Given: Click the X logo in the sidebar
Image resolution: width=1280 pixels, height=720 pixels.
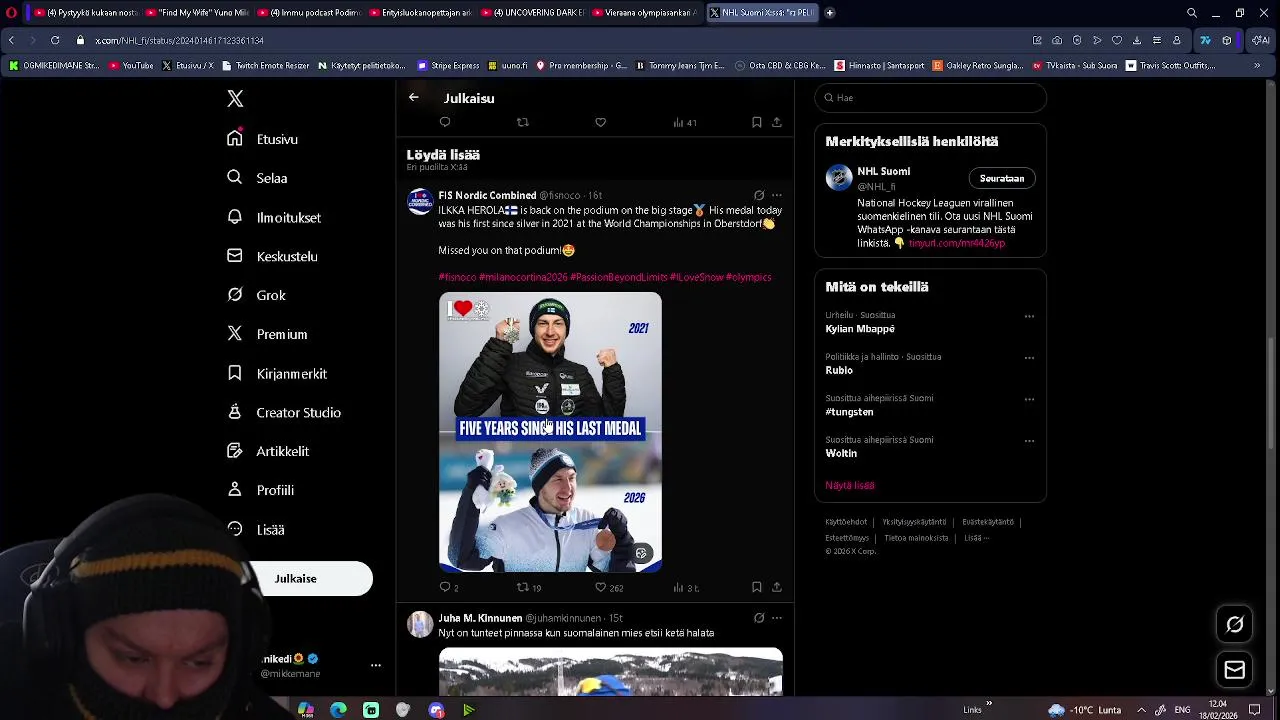Looking at the screenshot, I should point(235,99).
